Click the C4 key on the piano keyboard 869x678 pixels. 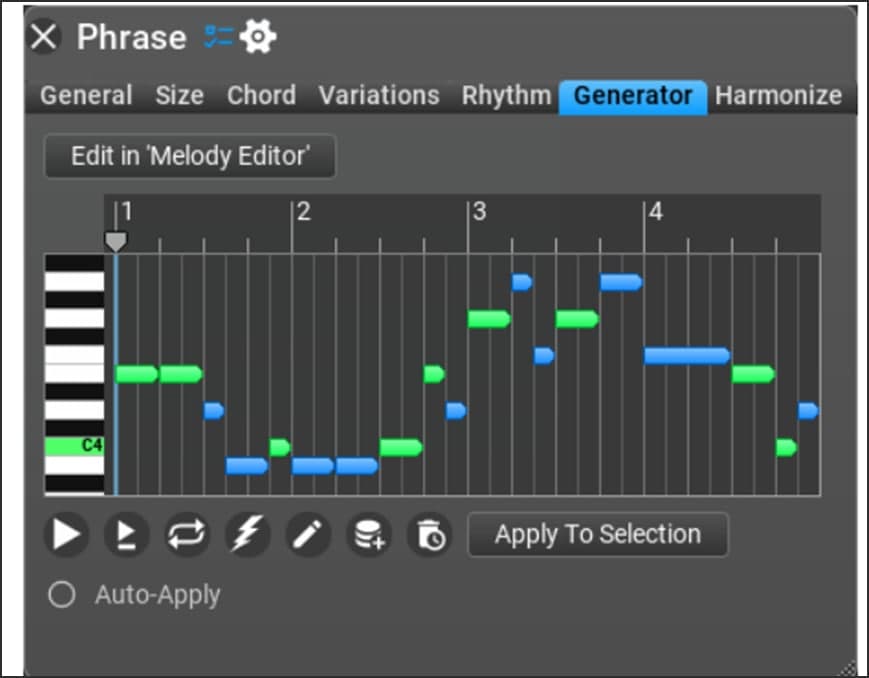pos(75,445)
